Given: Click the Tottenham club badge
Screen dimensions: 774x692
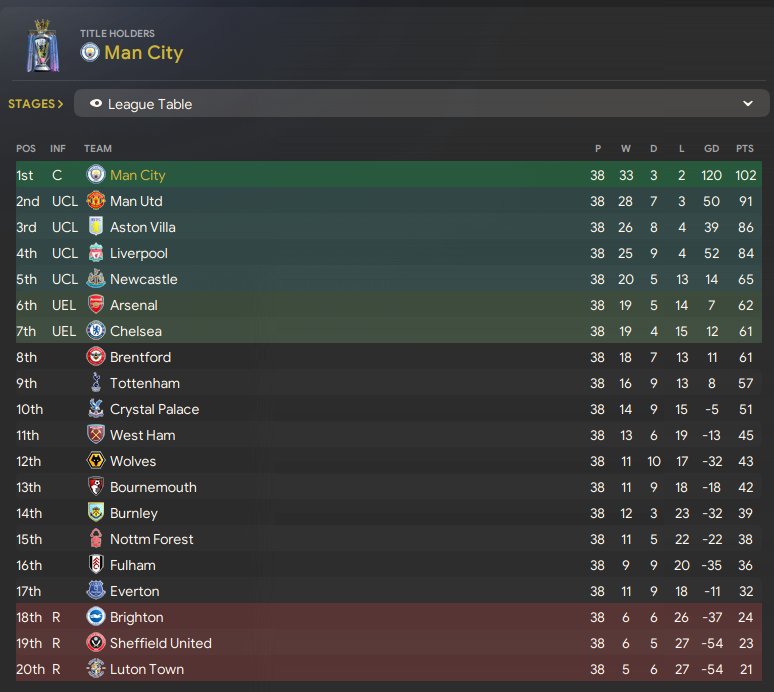Looking at the screenshot, I should (96, 383).
